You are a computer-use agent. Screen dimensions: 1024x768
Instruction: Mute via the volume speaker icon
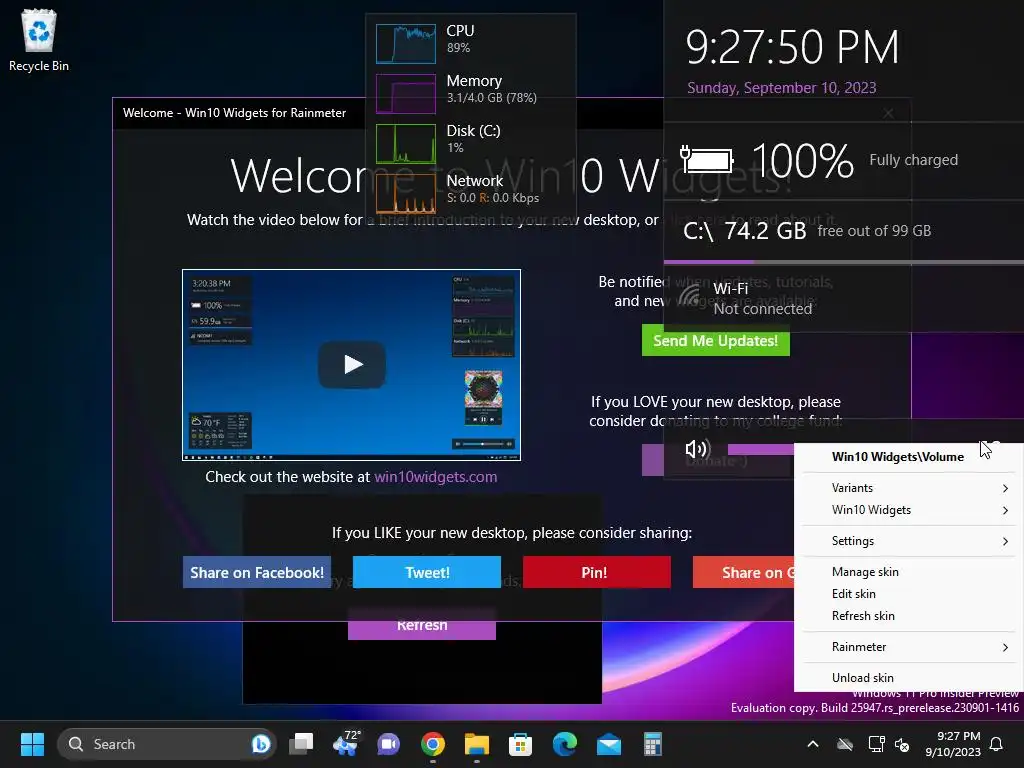(x=697, y=449)
